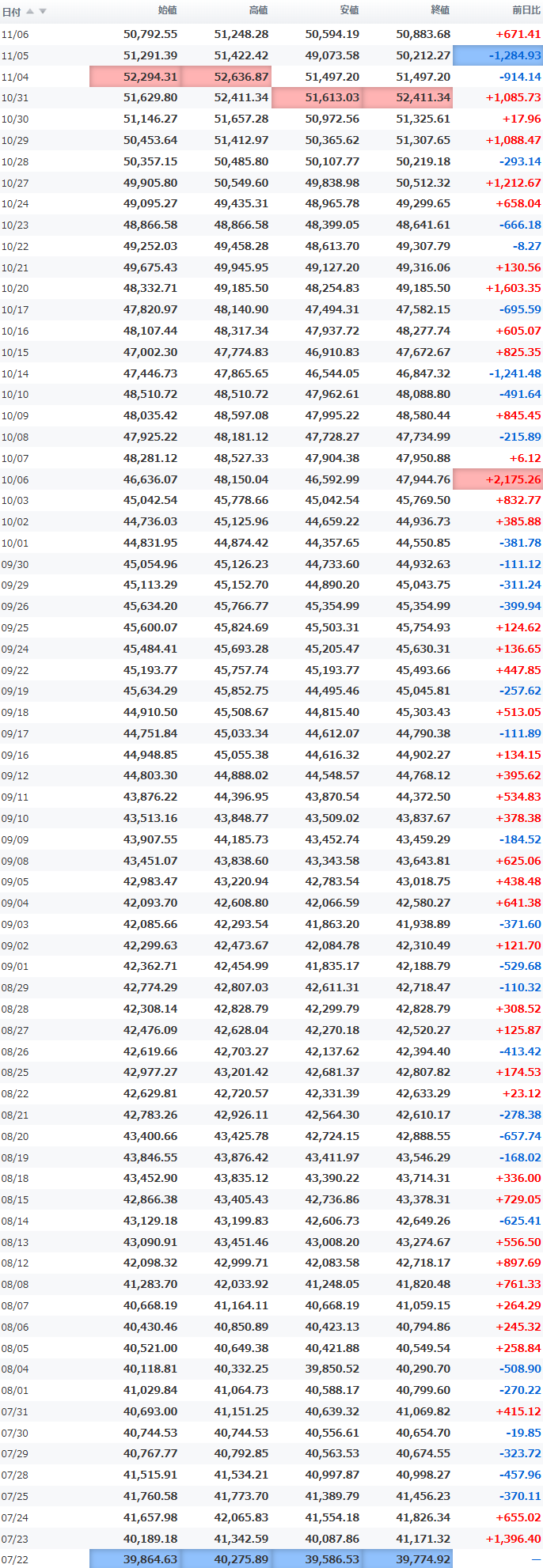This screenshot has width=543, height=1568.
Task: Select the highlighted change -1,284.93
Action: 498,55
